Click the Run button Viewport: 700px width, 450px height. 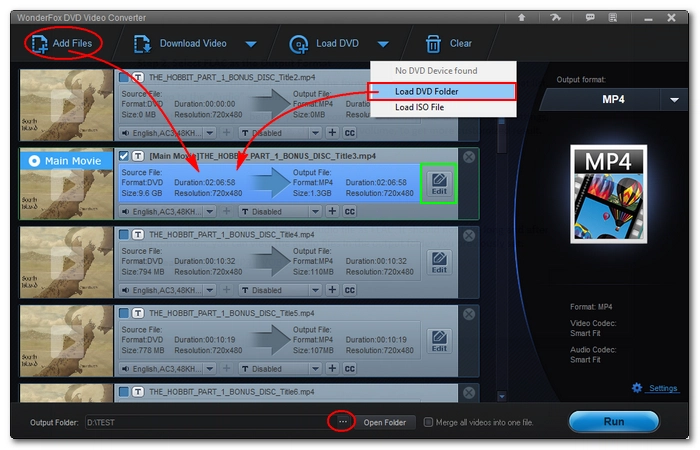[614, 421]
